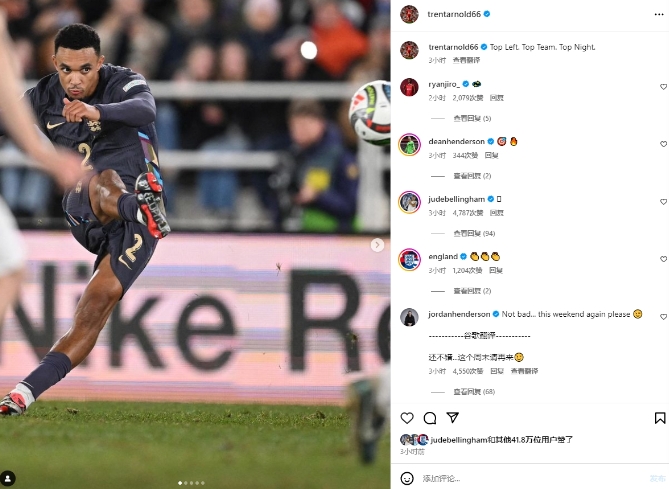Screen dimensions: 669x489
Task: View translation of the post caption
Action: point(466,60)
